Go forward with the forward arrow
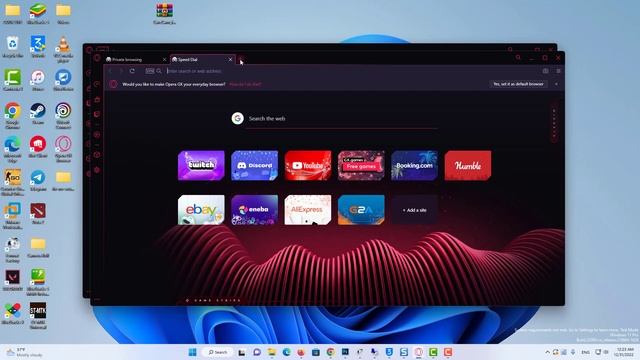The width and height of the screenshot is (640, 360). [121, 71]
